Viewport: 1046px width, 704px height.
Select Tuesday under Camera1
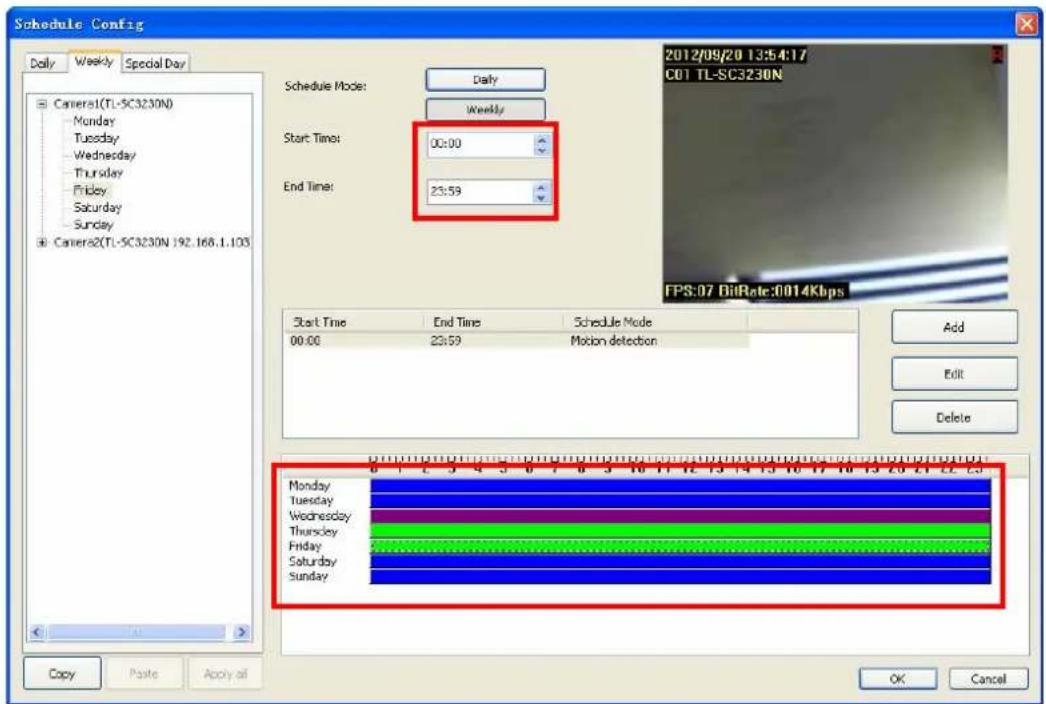coord(96,138)
